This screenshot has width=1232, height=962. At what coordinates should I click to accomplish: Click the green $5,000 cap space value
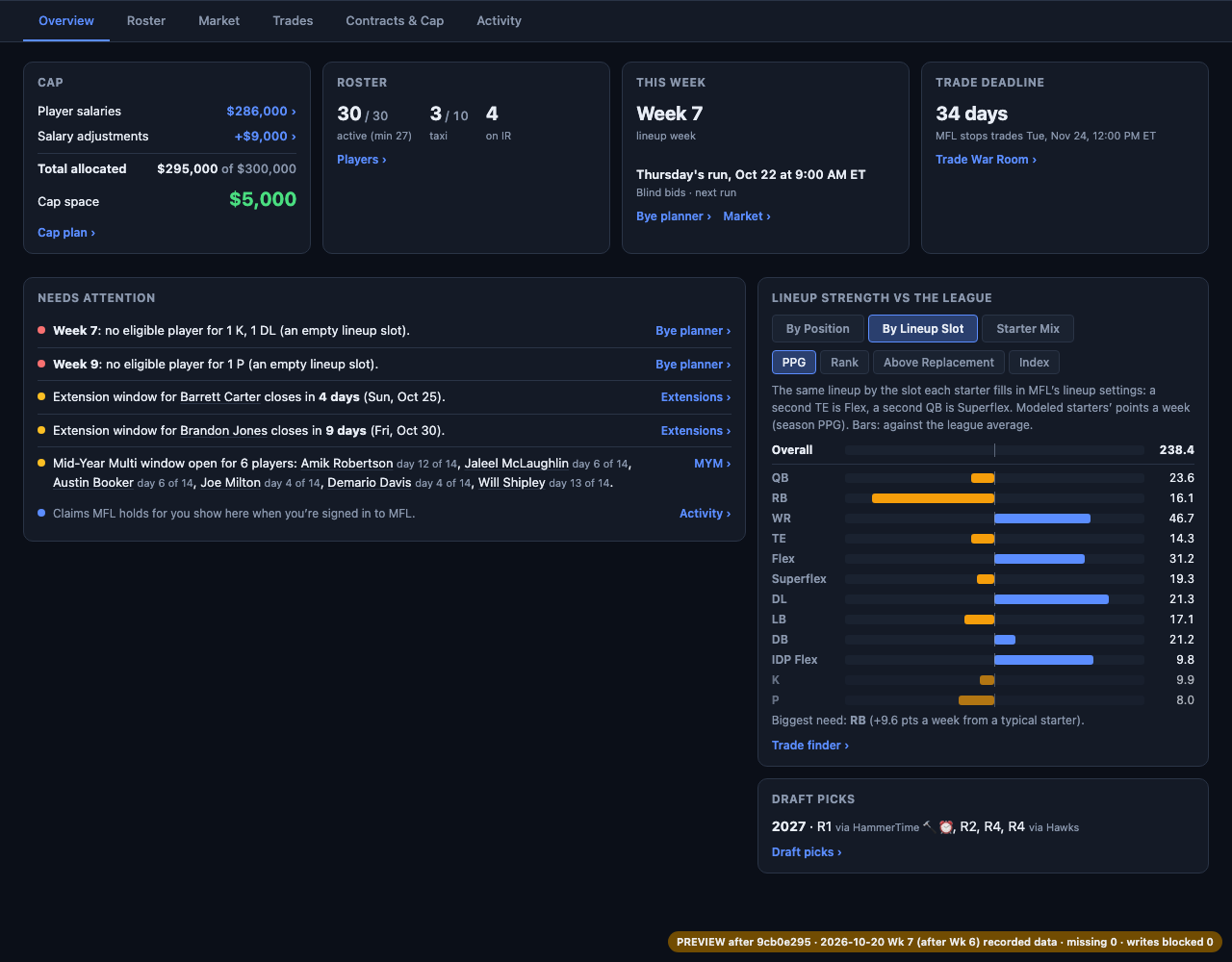[263, 200]
